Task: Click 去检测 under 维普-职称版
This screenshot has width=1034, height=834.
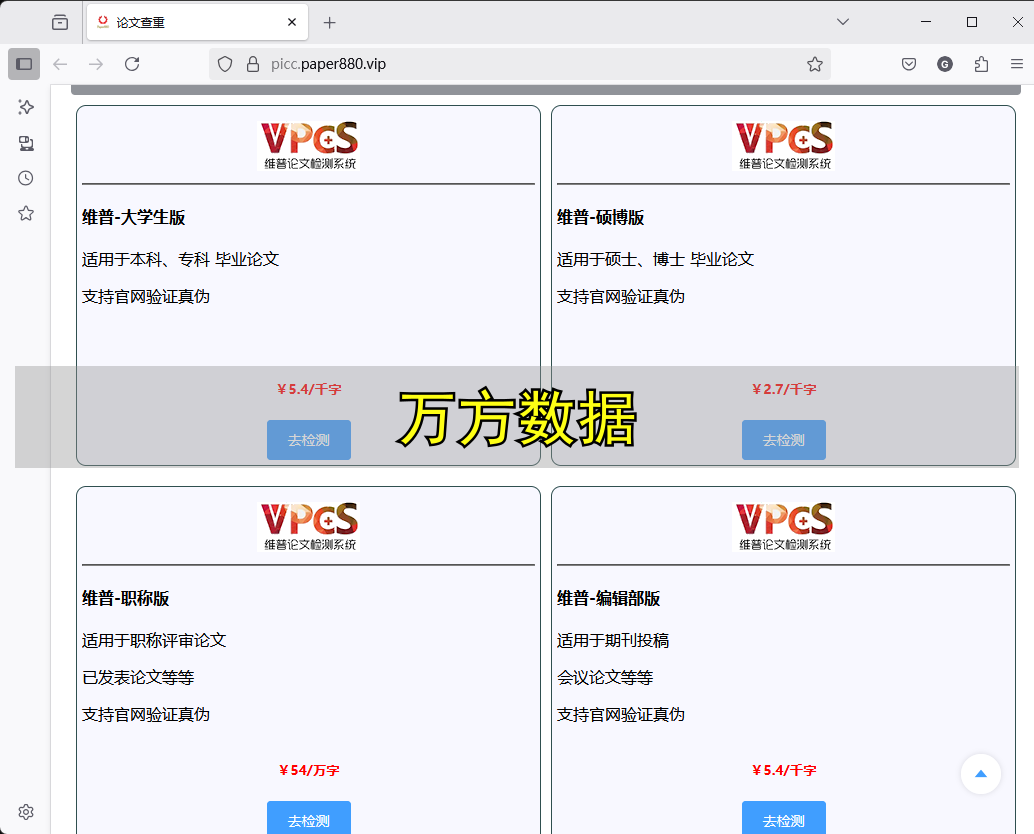Action: (x=309, y=818)
